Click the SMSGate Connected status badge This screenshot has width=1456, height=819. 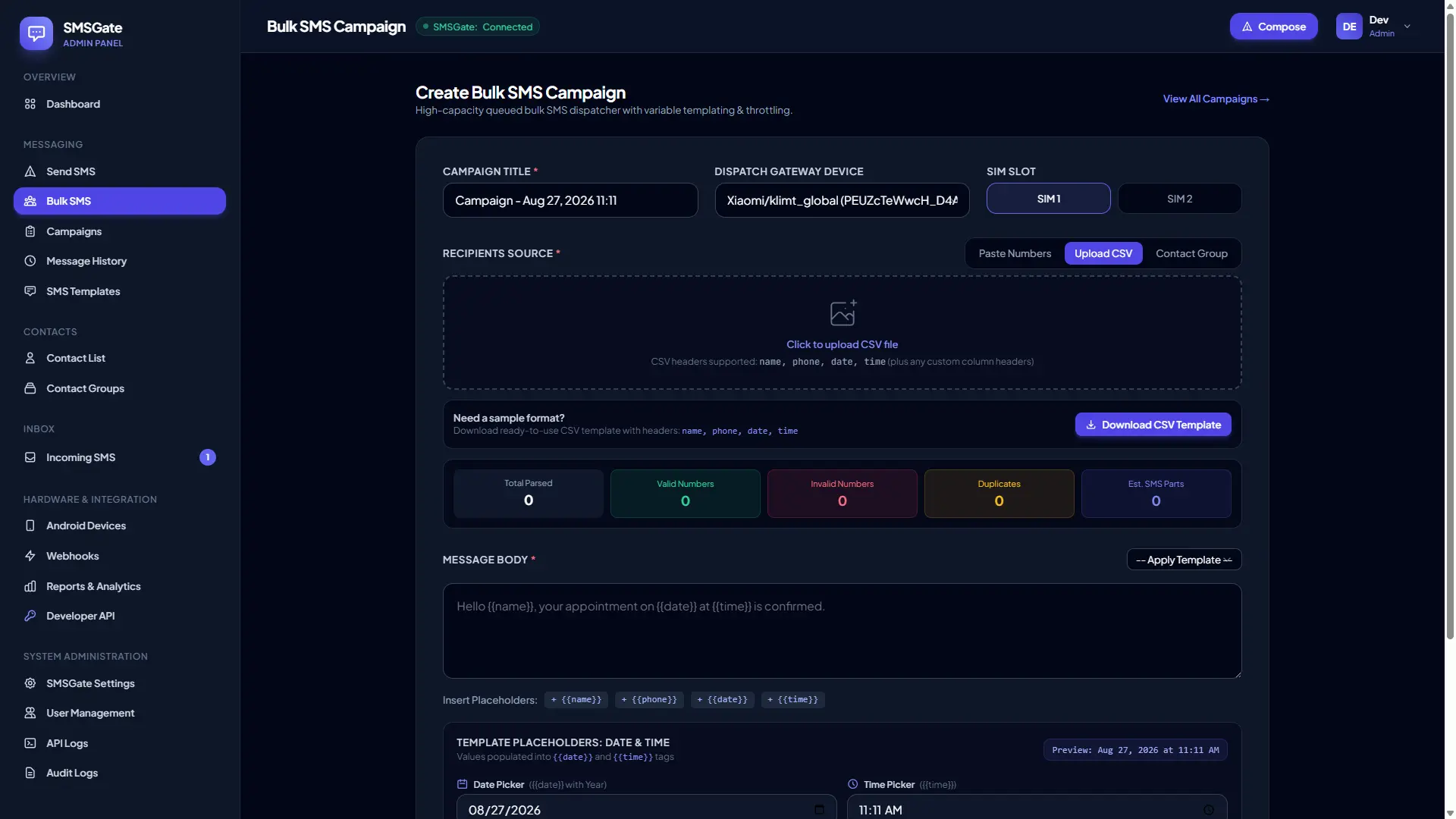pos(478,27)
